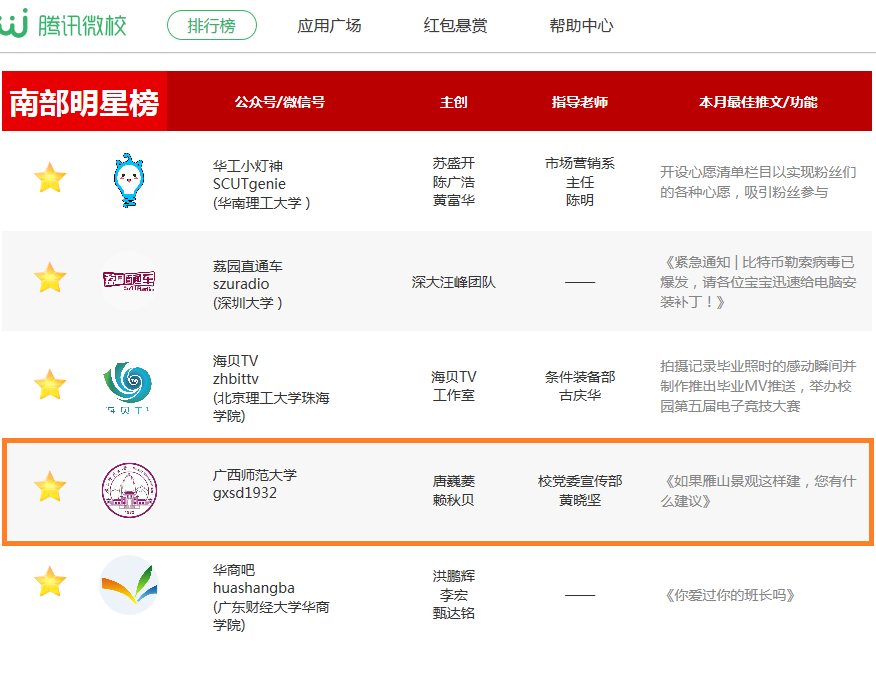The width and height of the screenshot is (876, 694).
Task: Open the 应用广场 menu item
Action: coord(329,26)
